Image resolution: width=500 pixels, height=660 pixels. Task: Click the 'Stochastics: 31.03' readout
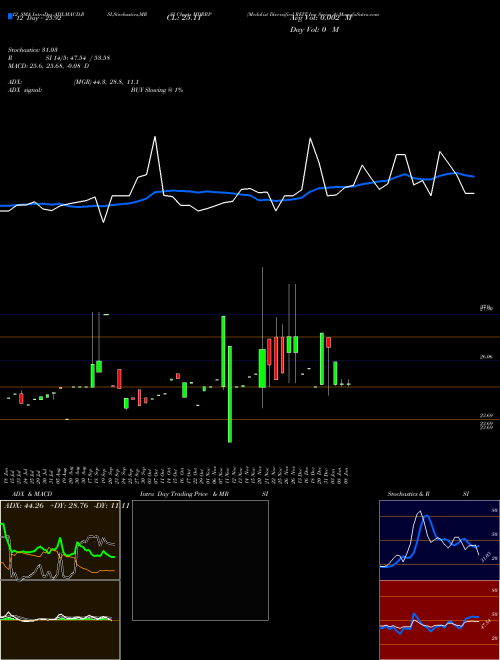pos(33,50)
